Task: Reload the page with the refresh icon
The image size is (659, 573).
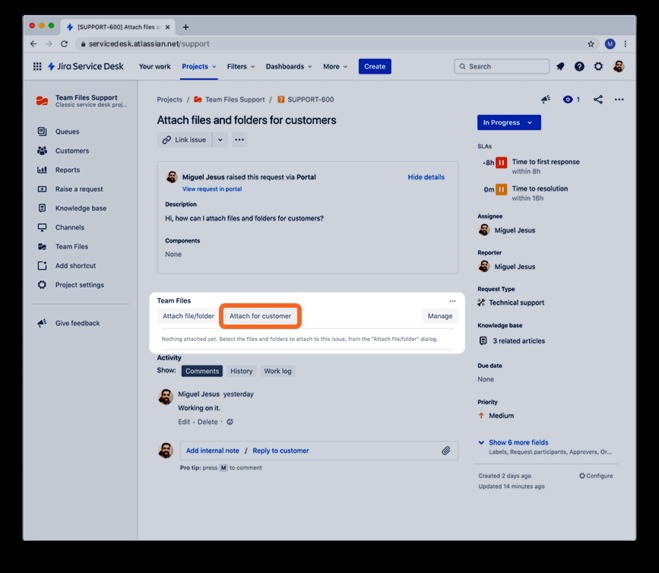Action: pos(64,44)
